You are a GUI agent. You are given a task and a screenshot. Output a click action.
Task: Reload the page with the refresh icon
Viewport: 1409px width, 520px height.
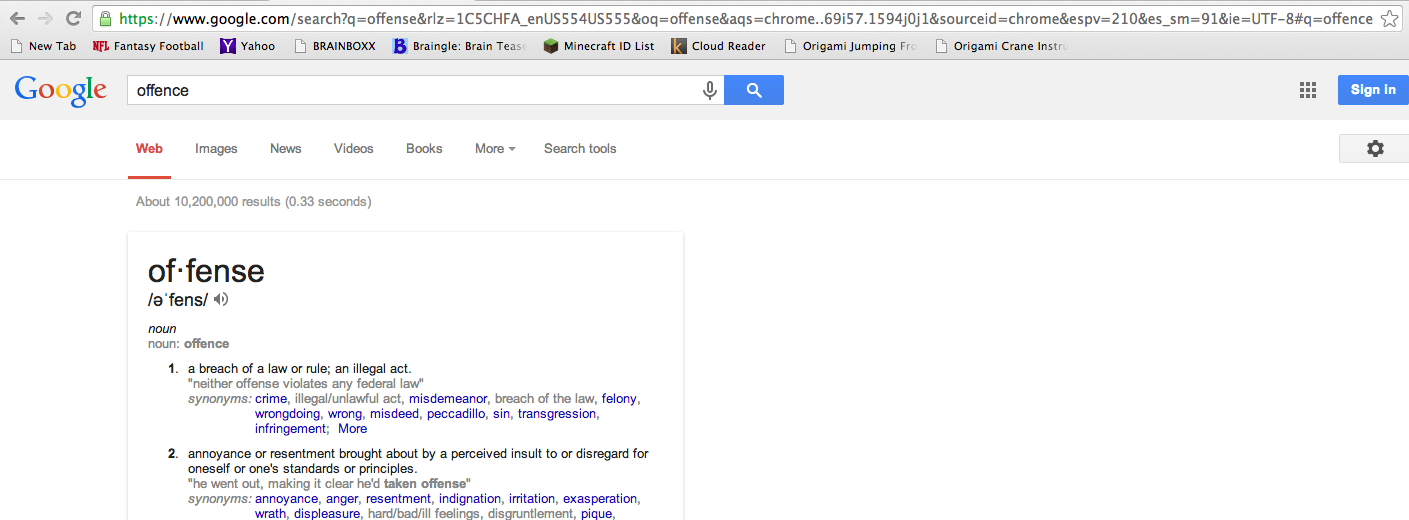(73, 18)
